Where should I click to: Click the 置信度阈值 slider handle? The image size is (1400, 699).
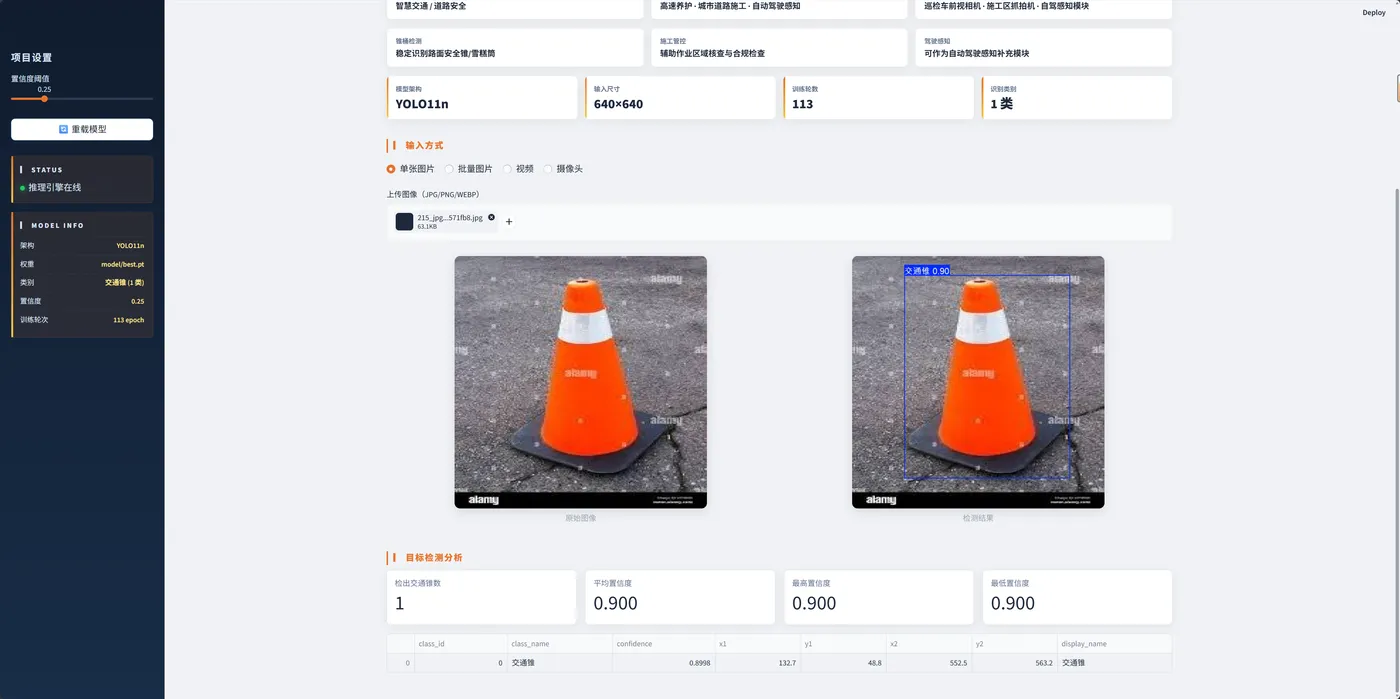click(44, 99)
